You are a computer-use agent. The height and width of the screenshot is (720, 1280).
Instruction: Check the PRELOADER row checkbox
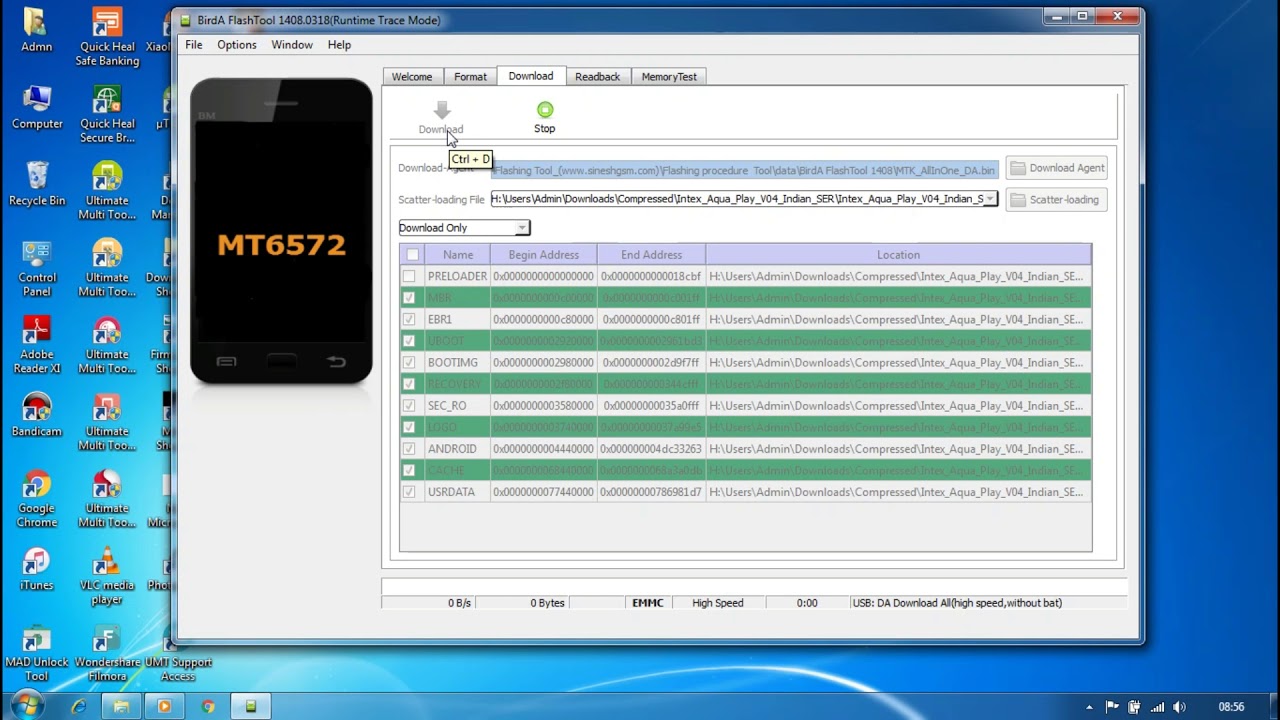click(x=409, y=276)
